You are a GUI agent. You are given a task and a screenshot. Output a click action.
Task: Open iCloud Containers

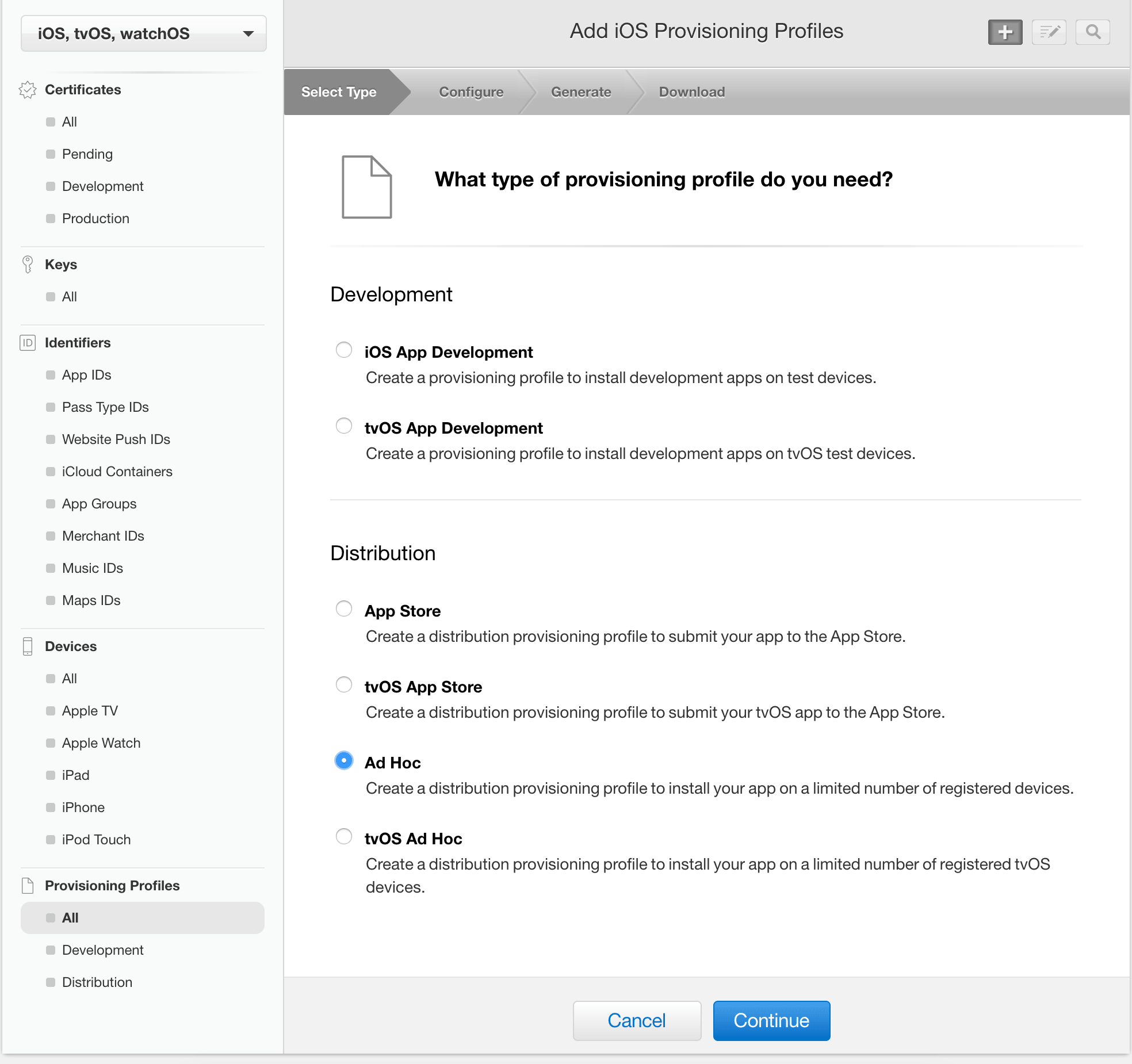(117, 472)
